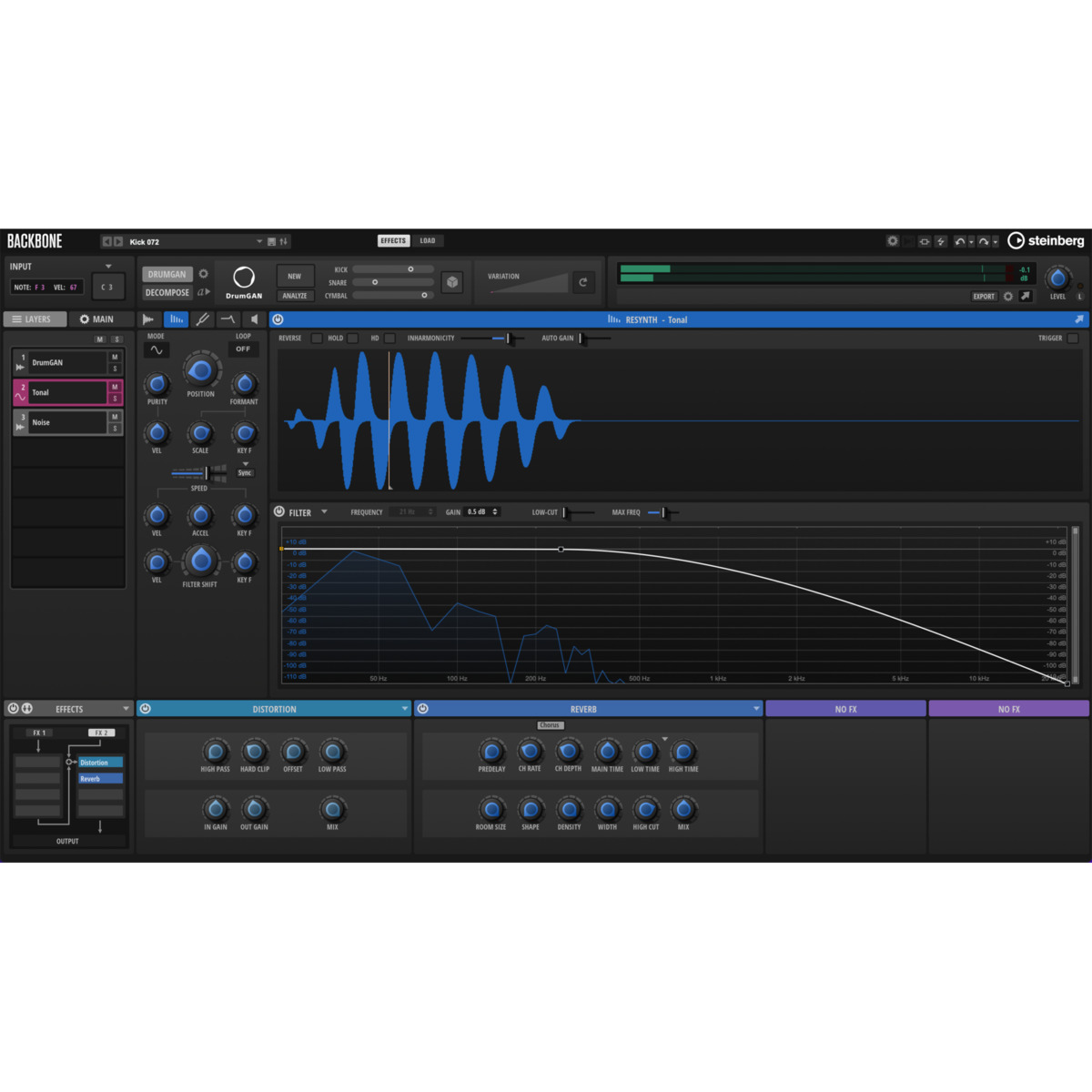Adjust the Inharmonicity slider

point(491,339)
